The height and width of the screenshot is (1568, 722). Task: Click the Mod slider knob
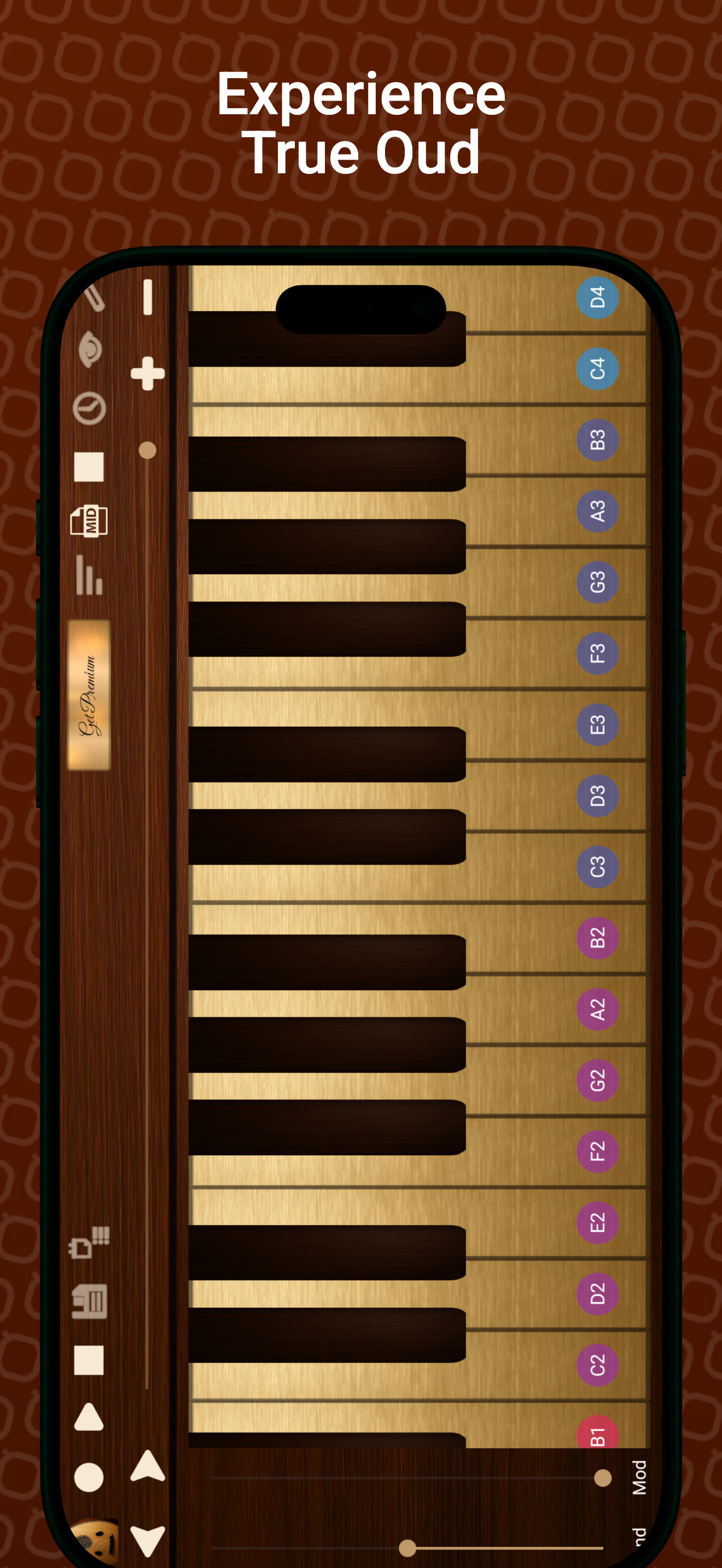(x=603, y=1477)
